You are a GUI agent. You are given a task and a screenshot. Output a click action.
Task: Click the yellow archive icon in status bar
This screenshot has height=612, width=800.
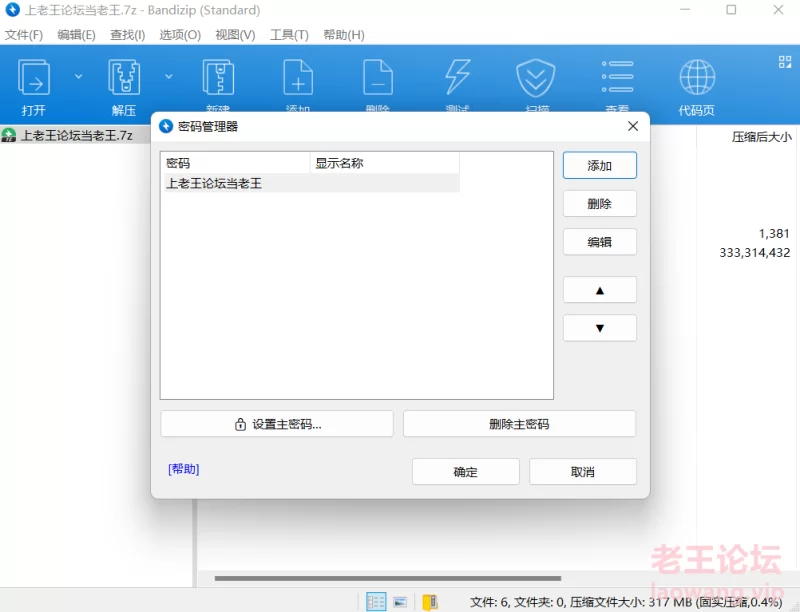[x=430, y=602]
